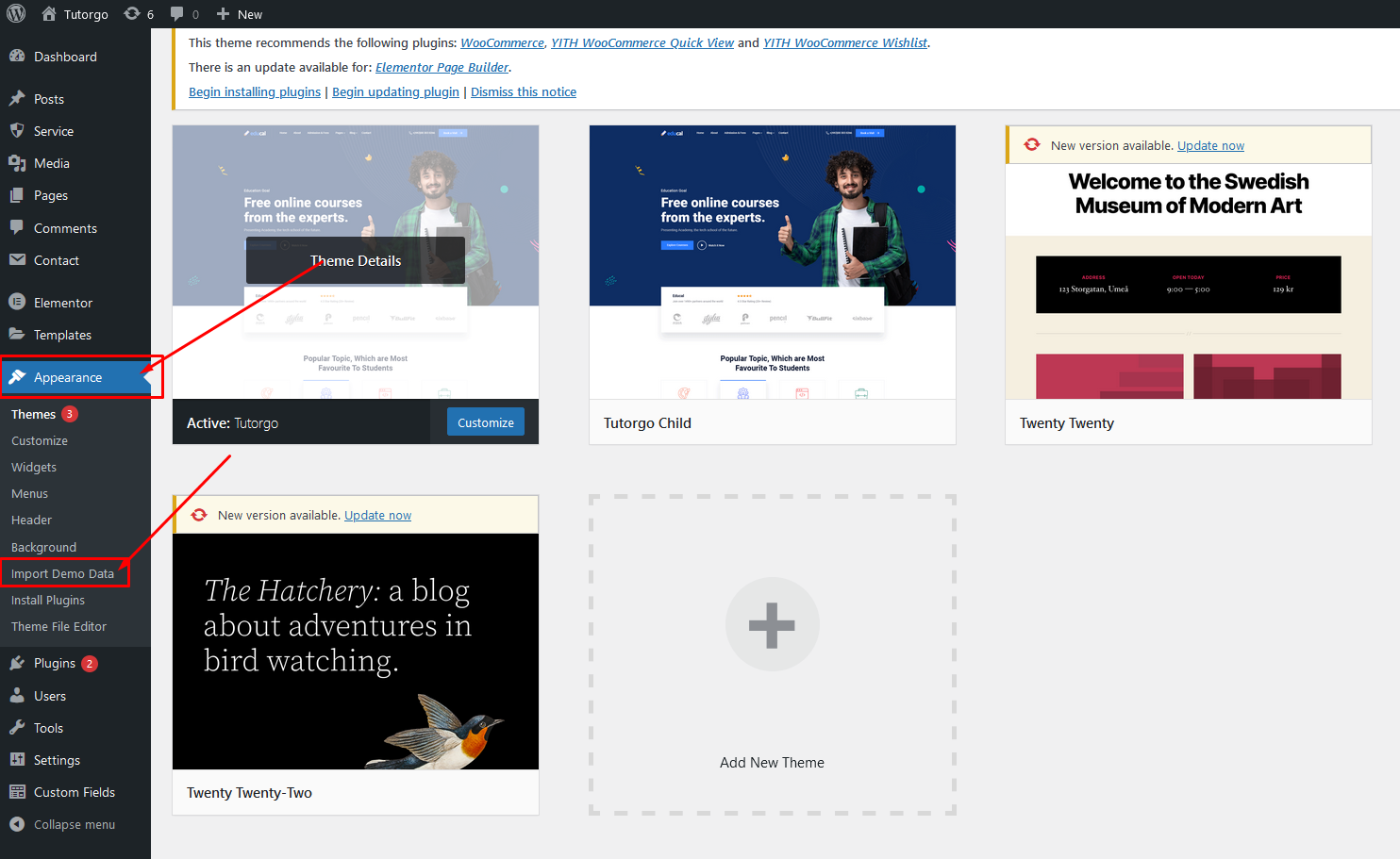Click the Plugins plug icon
This screenshot has width=1400, height=859.
pos(17,664)
